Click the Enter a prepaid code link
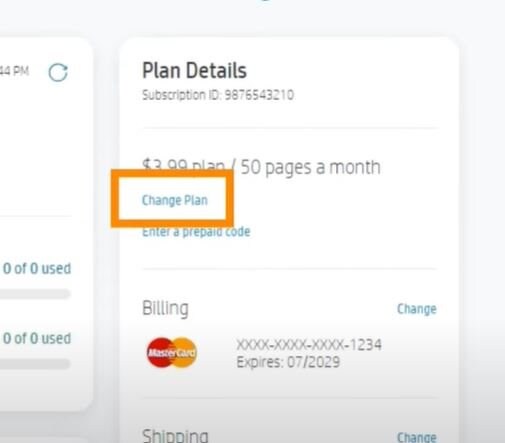 coord(196,232)
